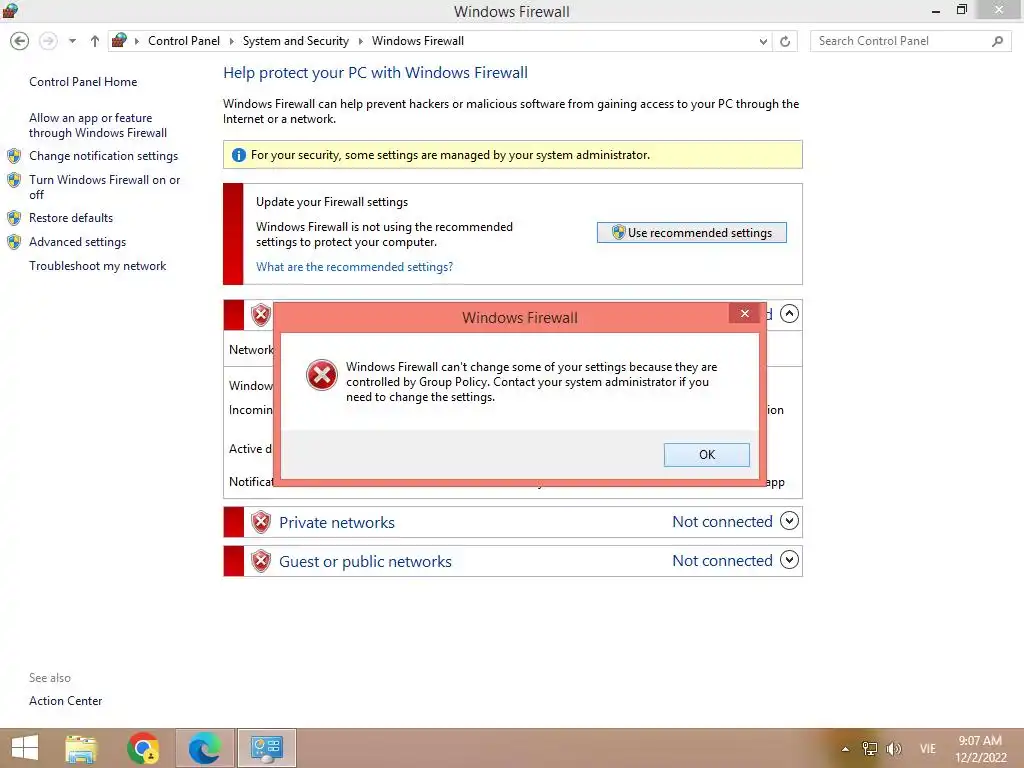The height and width of the screenshot is (768, 1024).
Task: Click the firewall icon in address bar
Action: coord(119,40)
